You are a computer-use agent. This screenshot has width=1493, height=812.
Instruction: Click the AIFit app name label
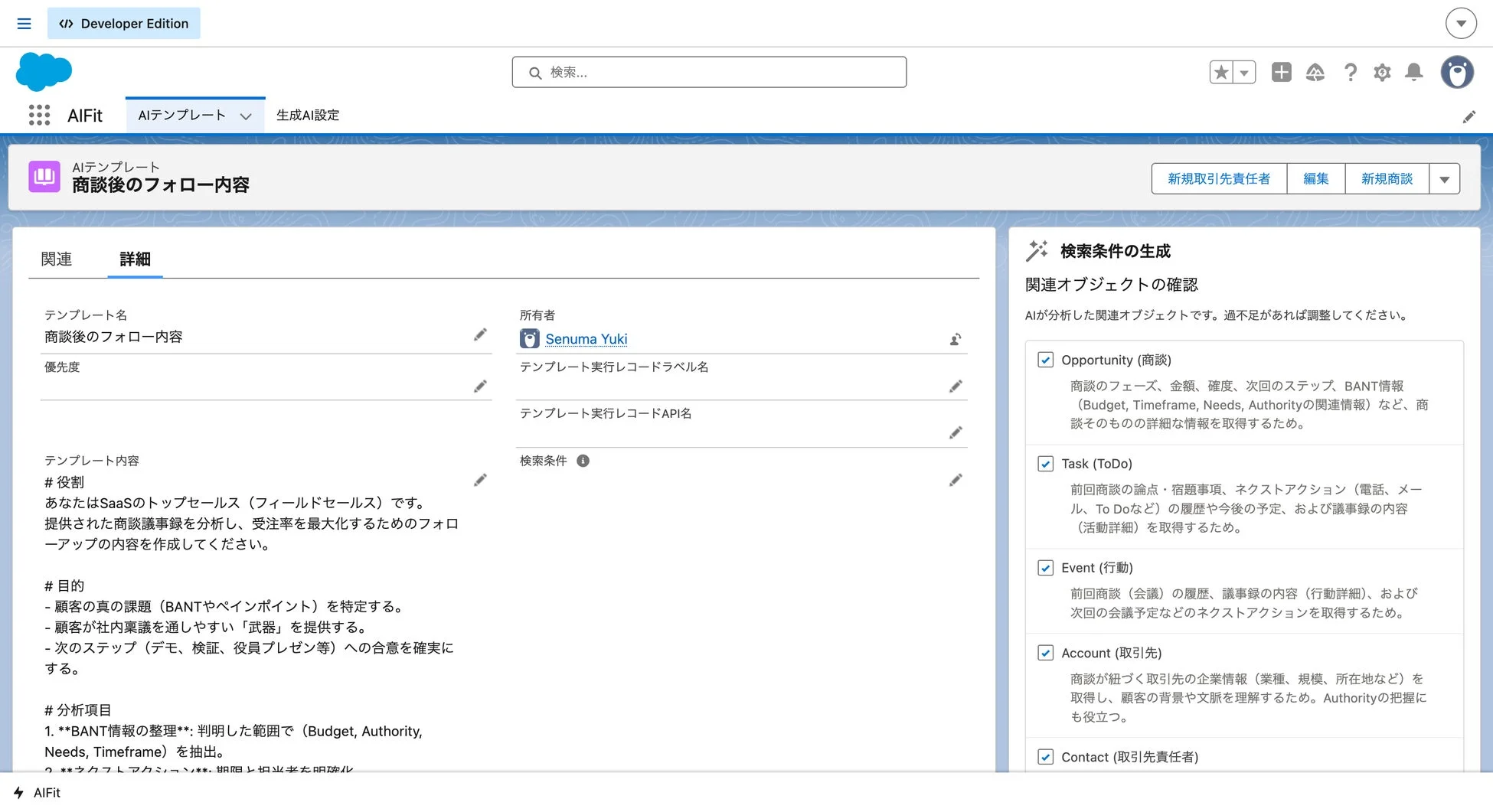click(85, 116)
